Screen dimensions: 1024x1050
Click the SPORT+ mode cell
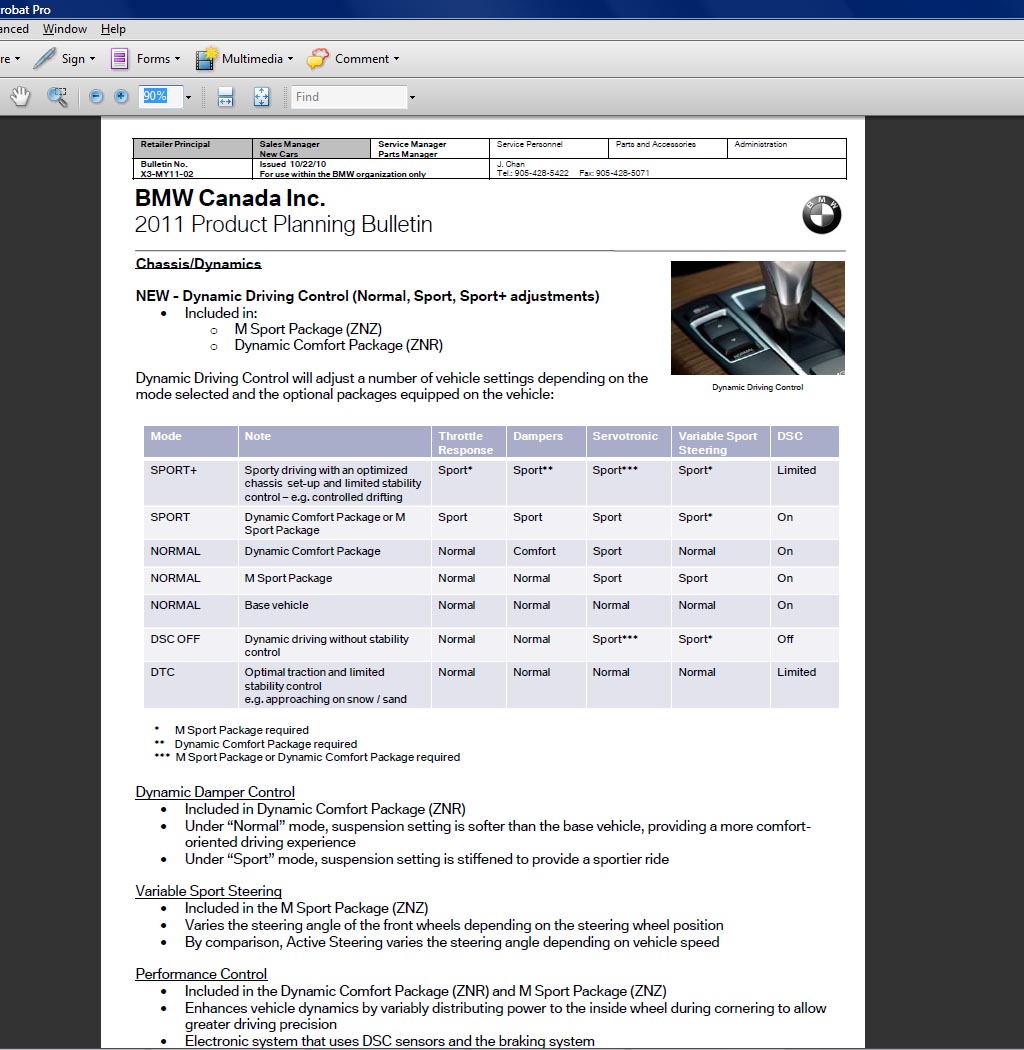click(191, 482)
